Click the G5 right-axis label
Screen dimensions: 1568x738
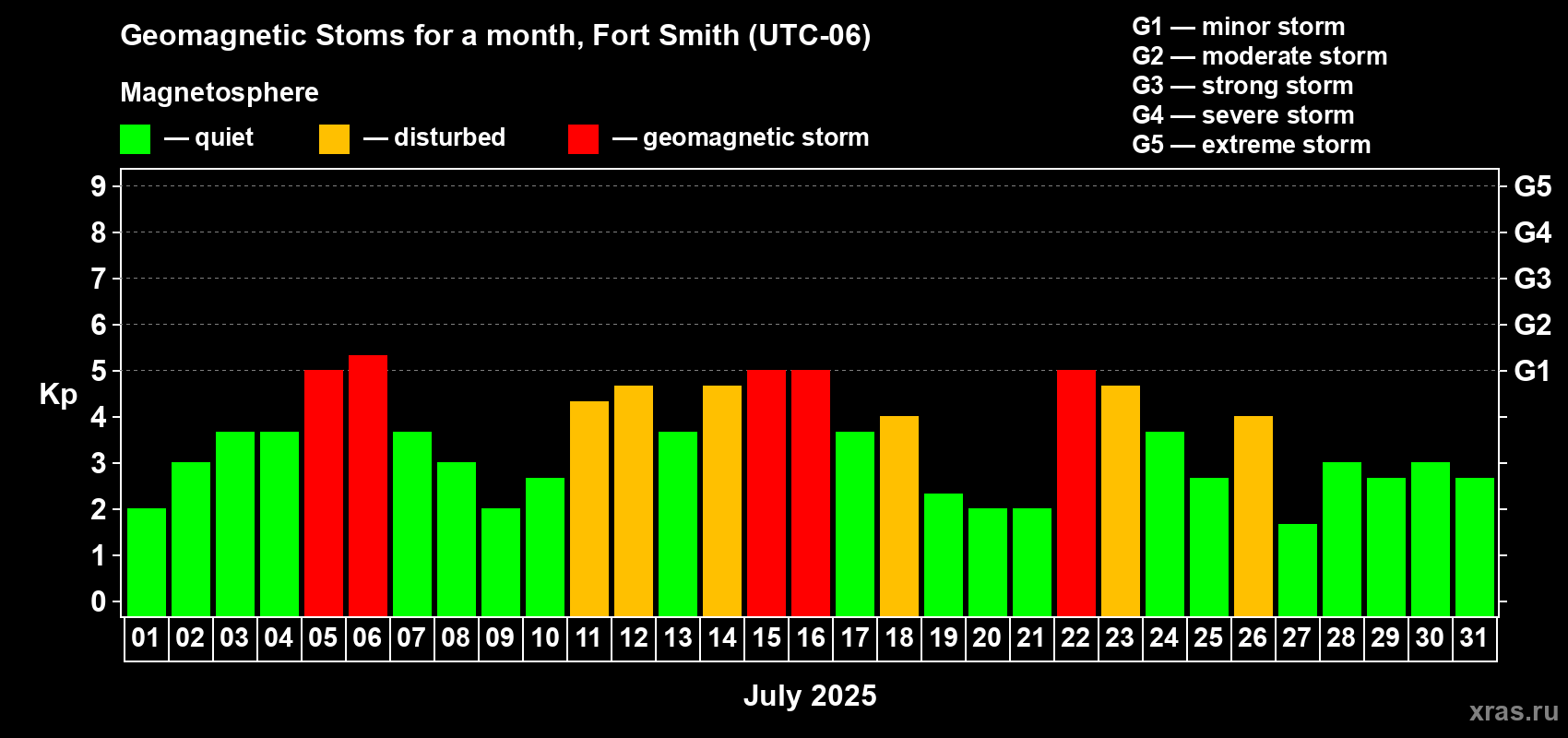tap(1532, 186)
